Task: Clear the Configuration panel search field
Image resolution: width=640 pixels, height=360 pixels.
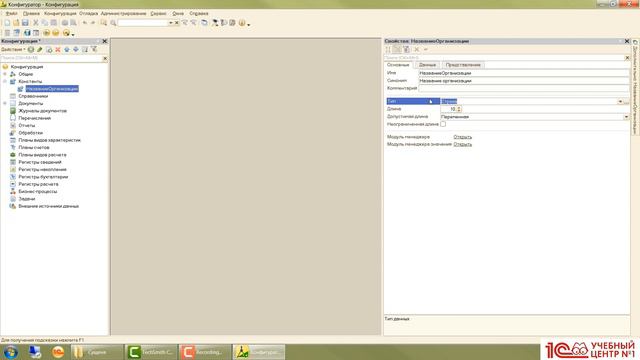Action: 105,58
